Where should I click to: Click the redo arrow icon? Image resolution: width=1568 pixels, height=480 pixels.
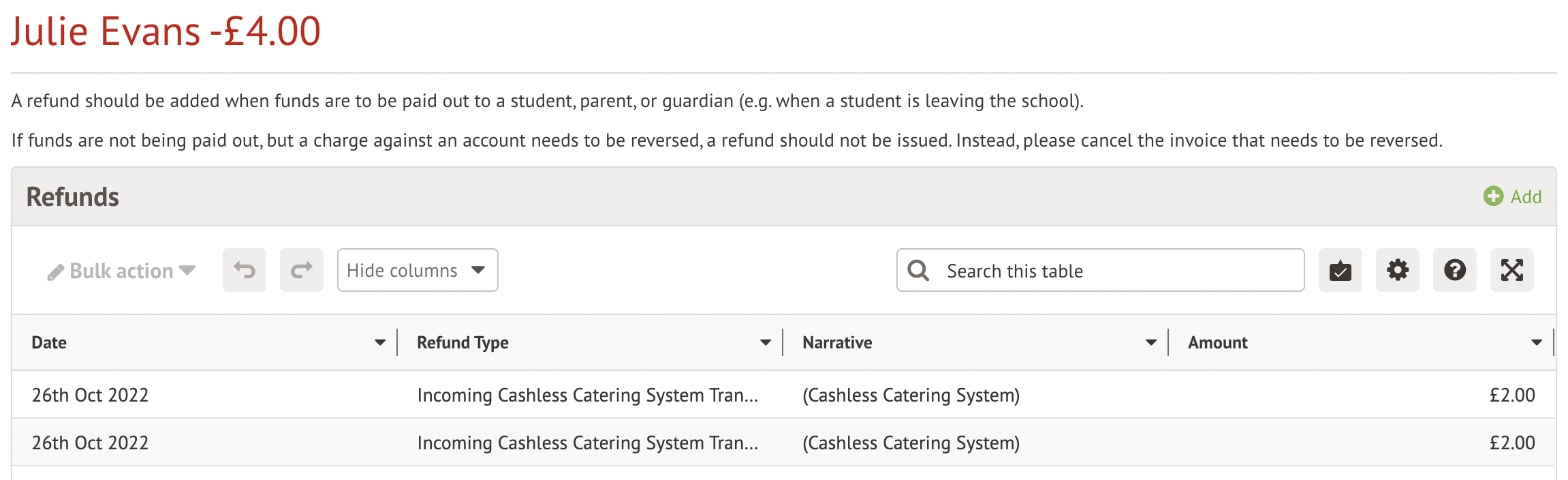(x=302, y=271)
